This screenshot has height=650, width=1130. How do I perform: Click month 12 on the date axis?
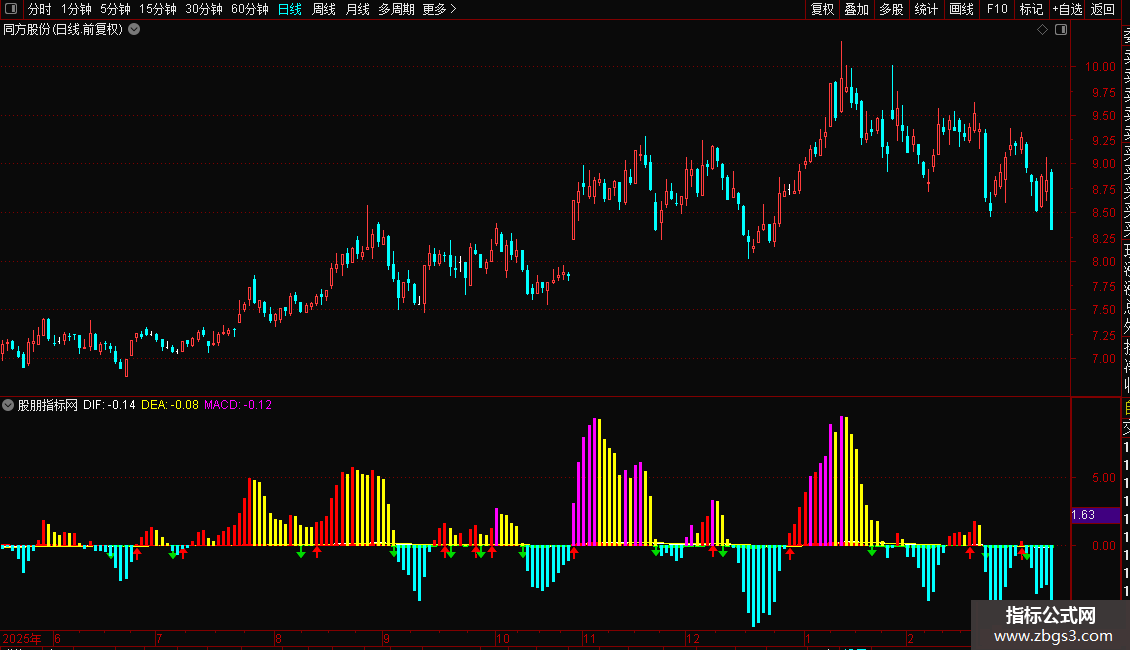point(693,638)
